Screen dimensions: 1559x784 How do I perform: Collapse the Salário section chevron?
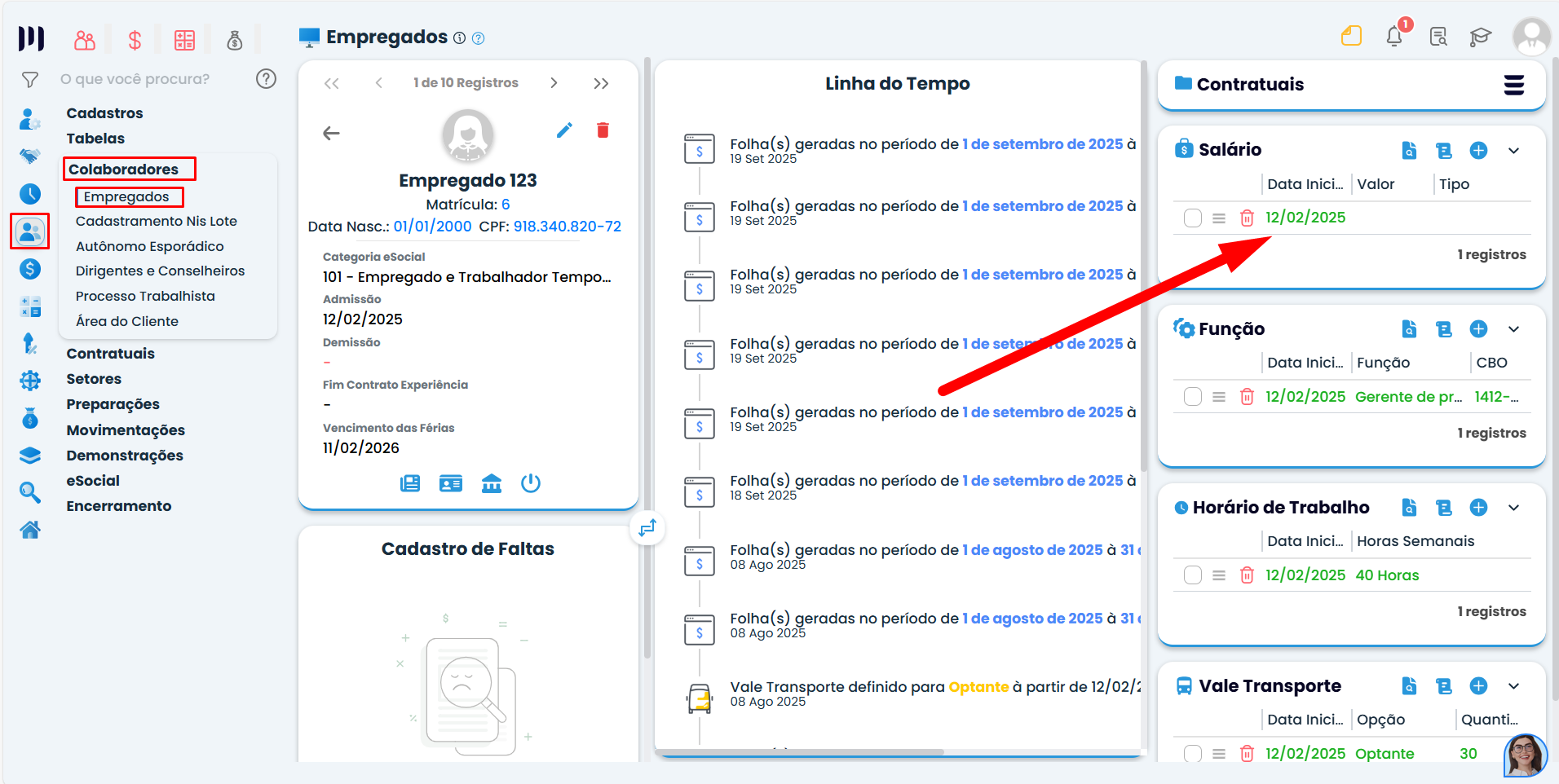point(1514,150)
